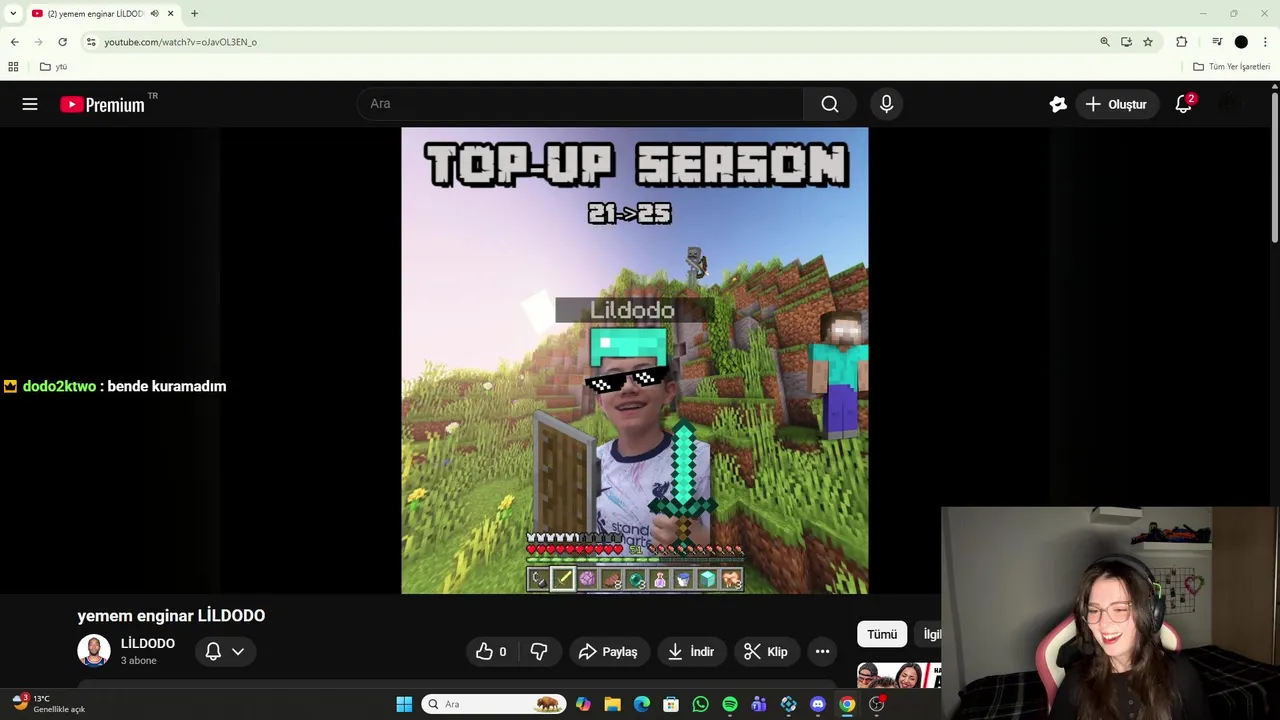Open the LİLDODO channel name link
This screenshot has height=720, width=1280.
pos(148,644)
